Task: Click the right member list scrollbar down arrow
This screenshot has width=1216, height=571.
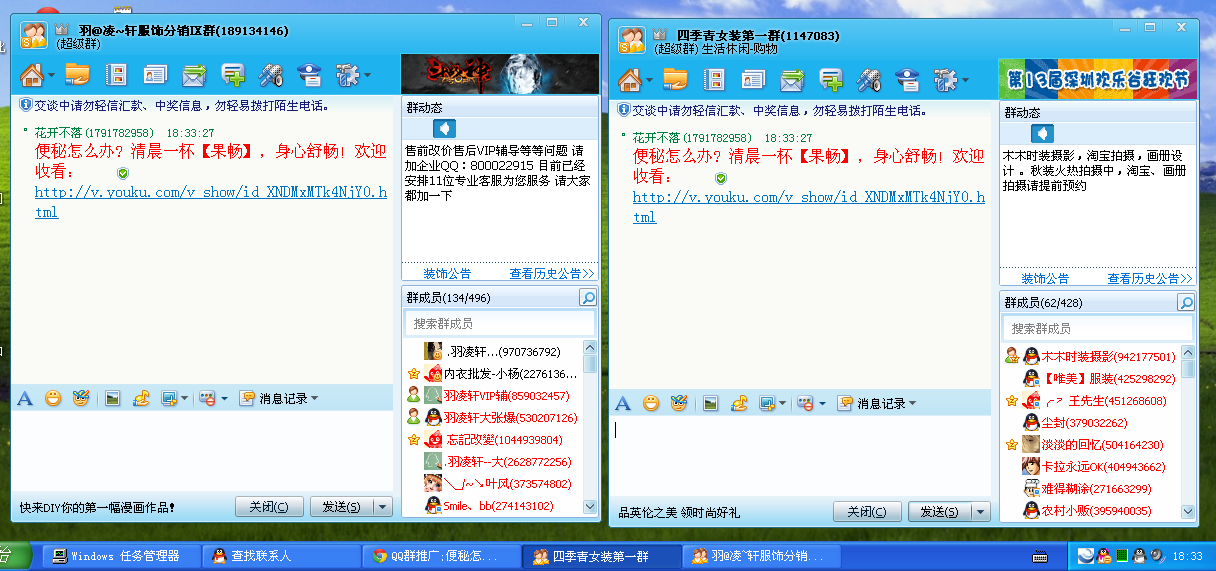Action: pos(1187,510)
